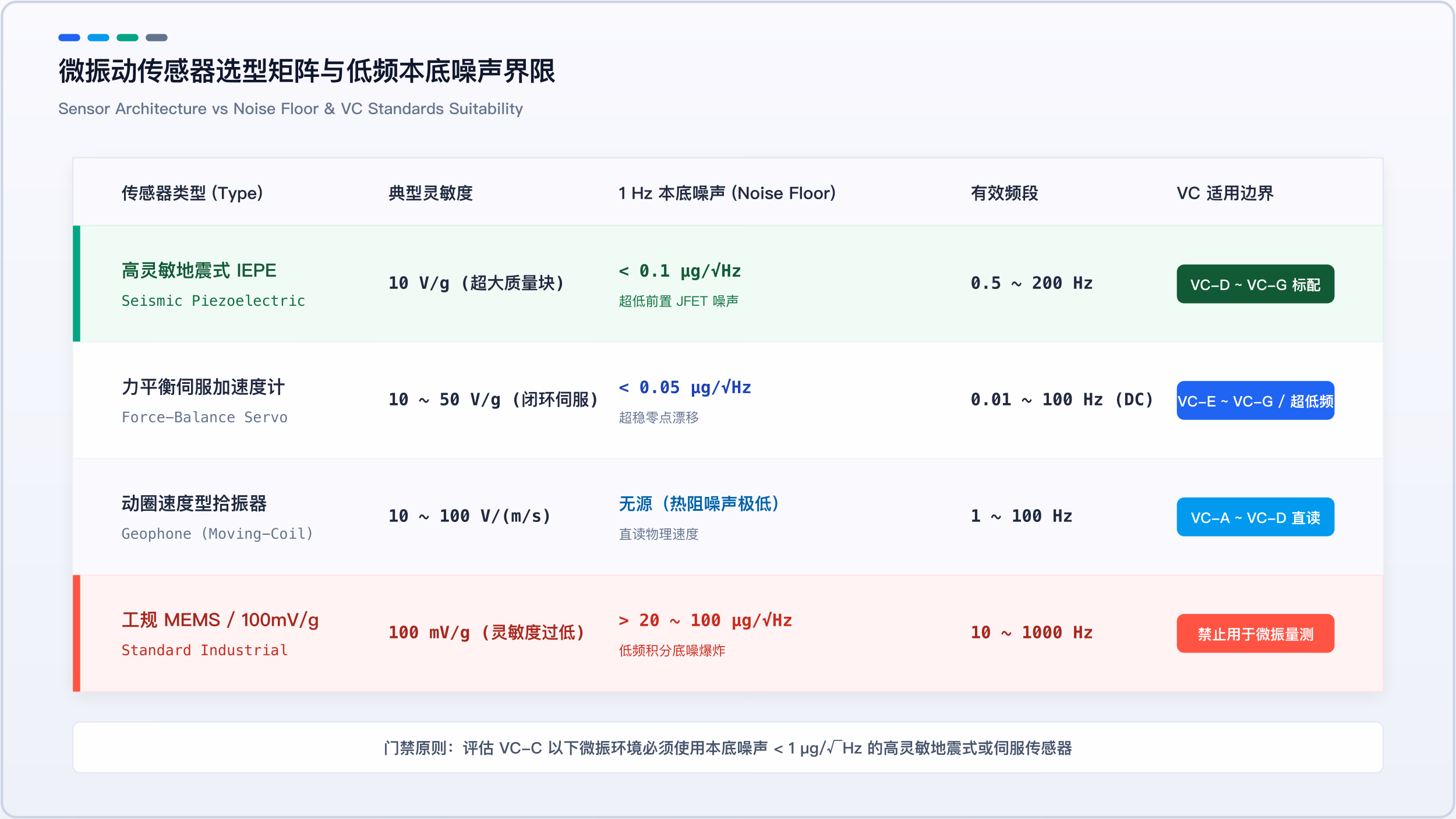
Task: Click the Standard Industrial subtitle
Action: point(204,650)
